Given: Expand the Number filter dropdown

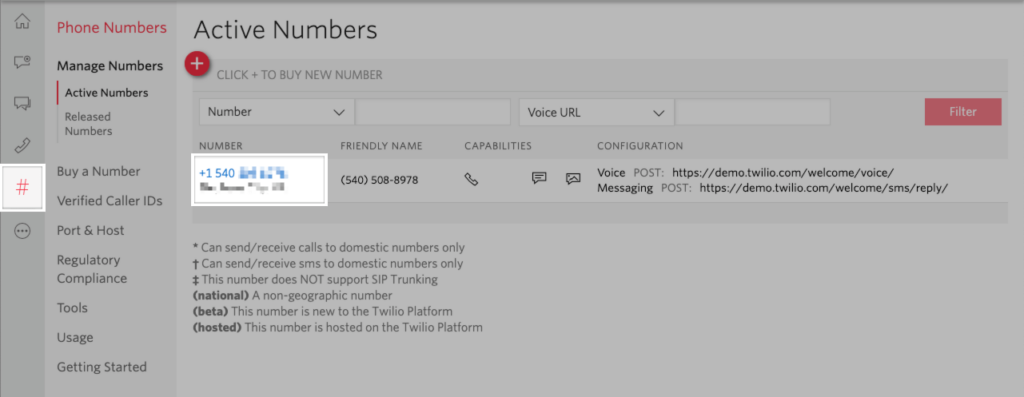Looking at the screenshot, I should [x=277, y=112].
